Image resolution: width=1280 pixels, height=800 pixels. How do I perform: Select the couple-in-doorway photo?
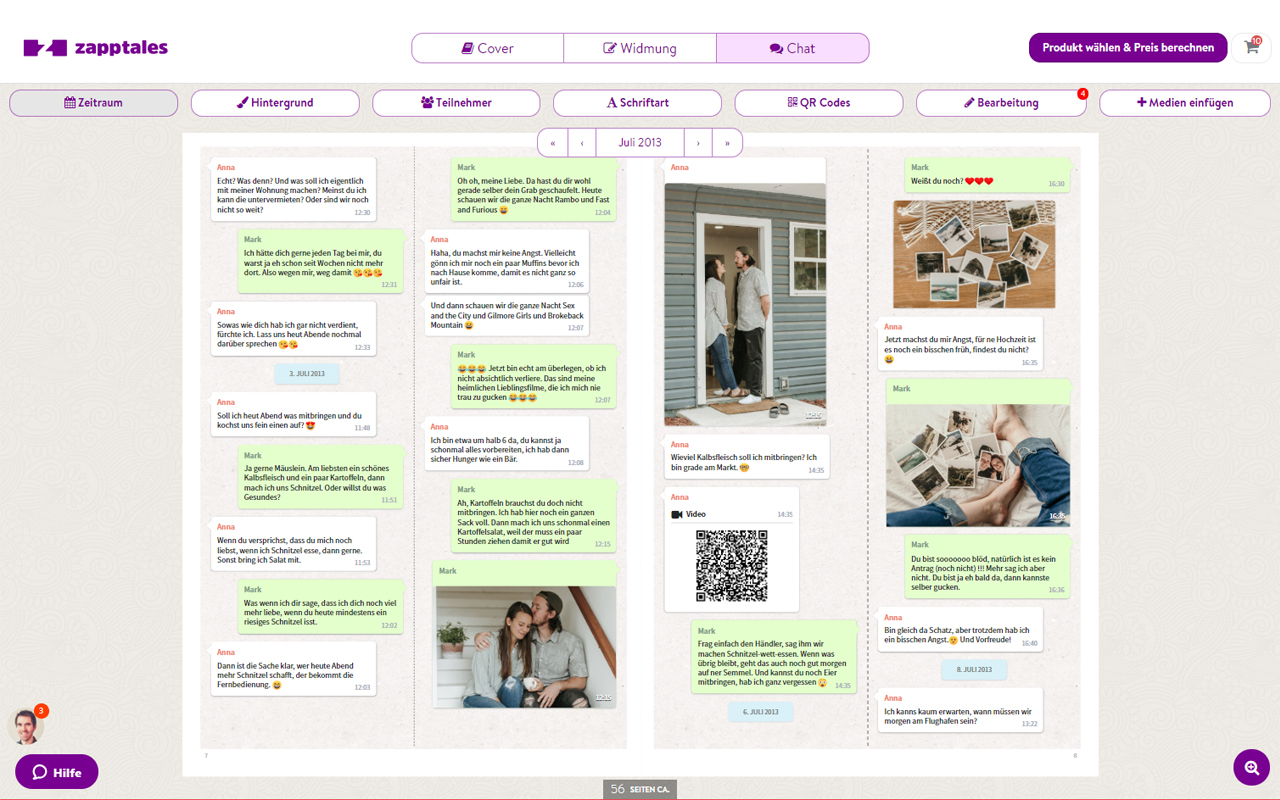pos(745,303)
